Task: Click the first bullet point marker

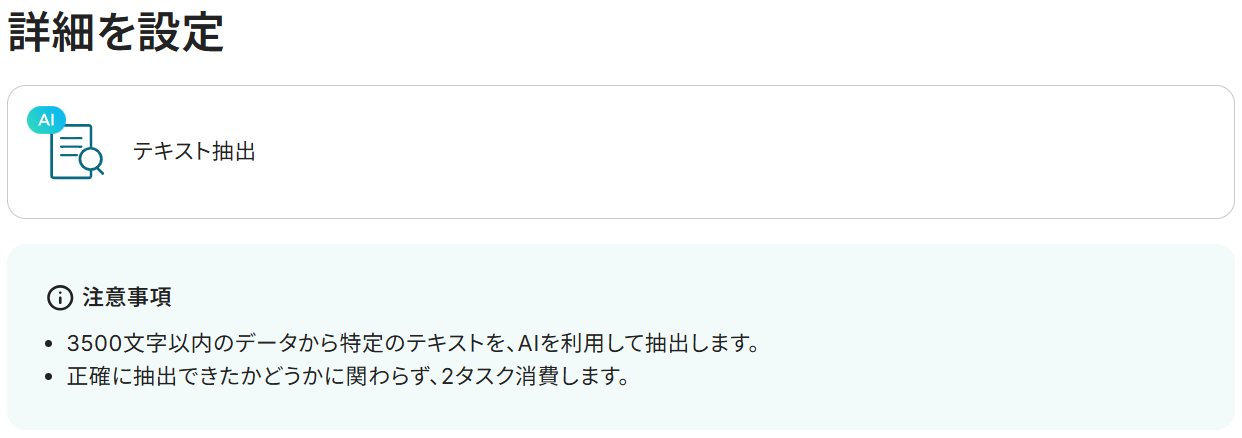Action: click(x=50, y=345)
